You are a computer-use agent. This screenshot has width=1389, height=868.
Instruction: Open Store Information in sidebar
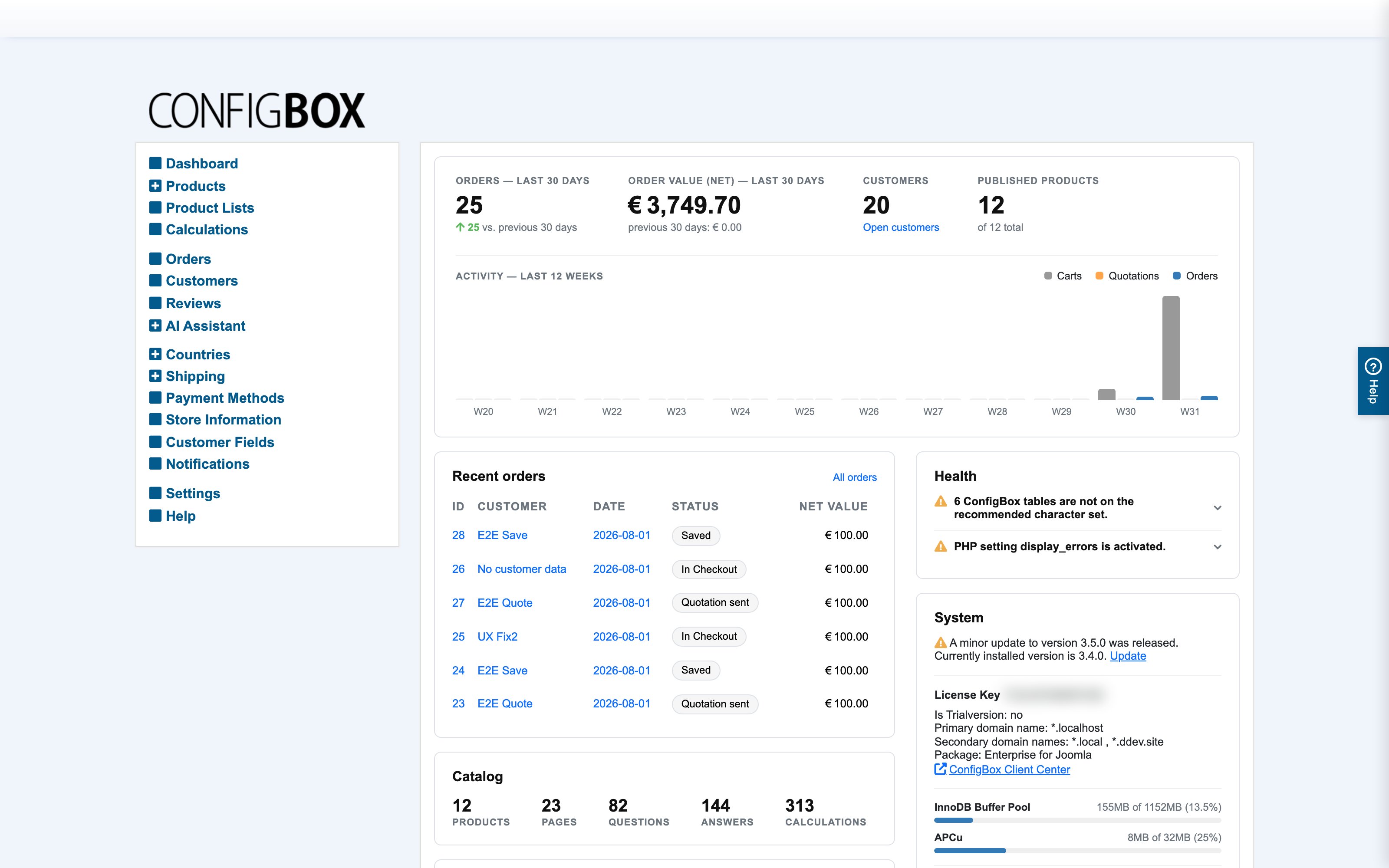coord(223,420)
